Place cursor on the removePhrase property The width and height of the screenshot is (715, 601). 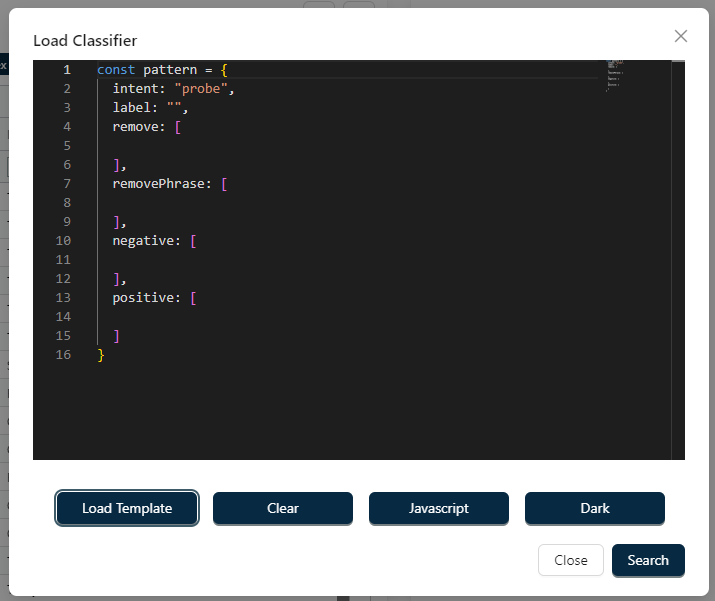point(158,184)
